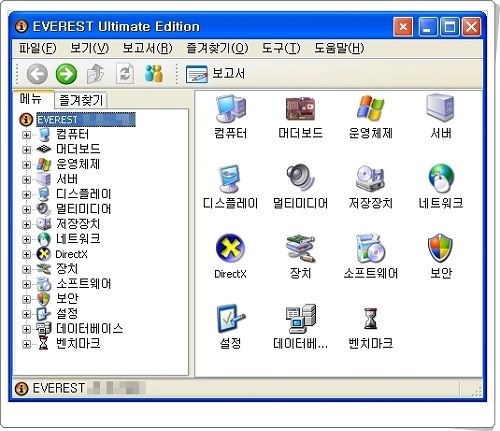Click the EVEREST status bar info icon
This screenshot has height=431, width=500.
coord(21,388)
